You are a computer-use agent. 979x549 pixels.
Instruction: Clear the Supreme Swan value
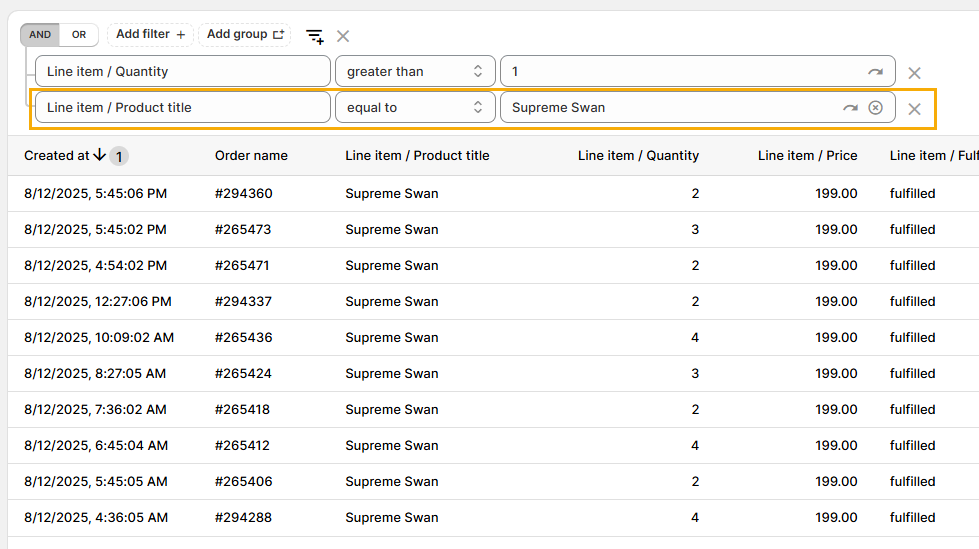click(x=875, y=108)
